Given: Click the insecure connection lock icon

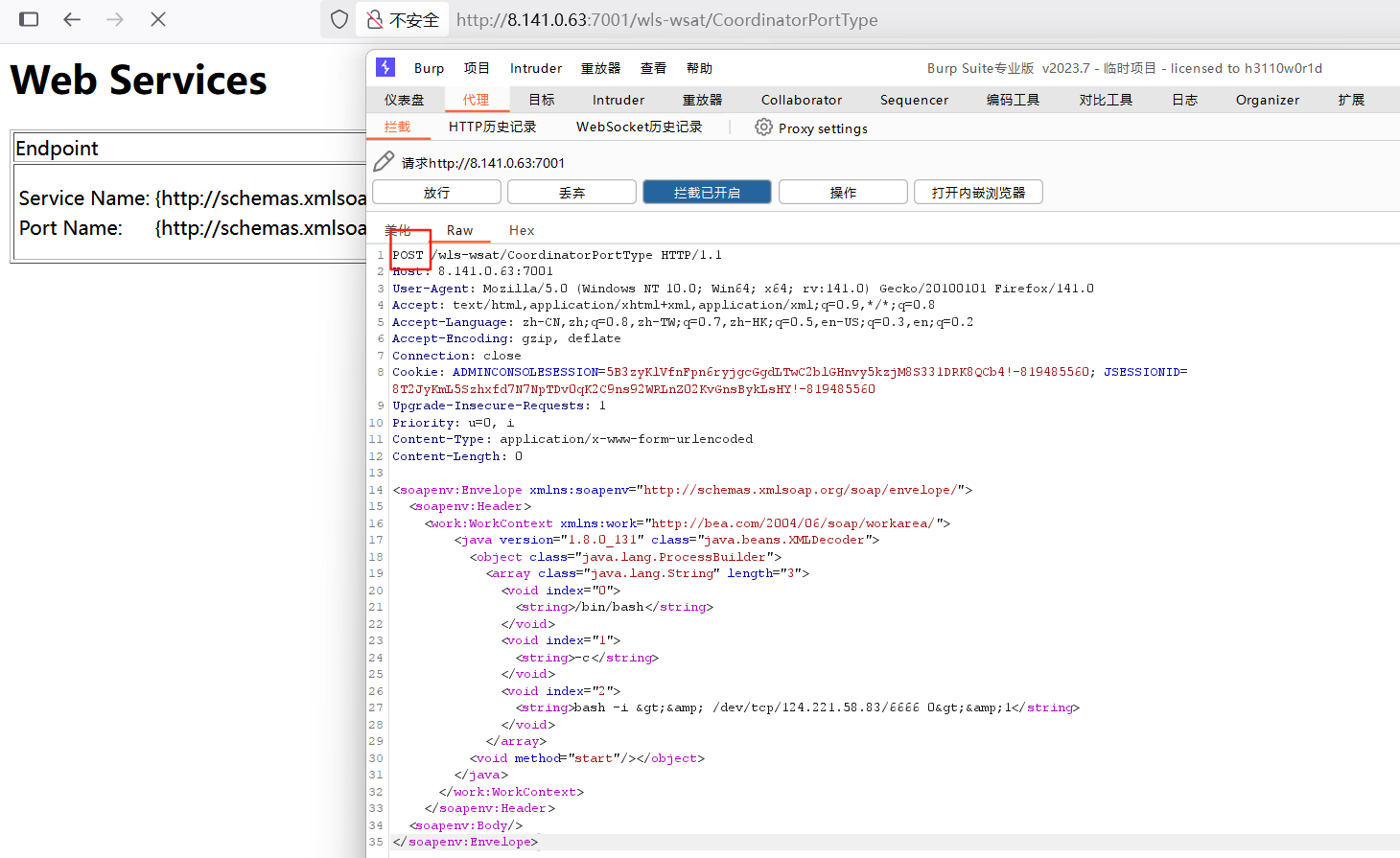Looking at the screenshot, I should (x=375, y=19).
